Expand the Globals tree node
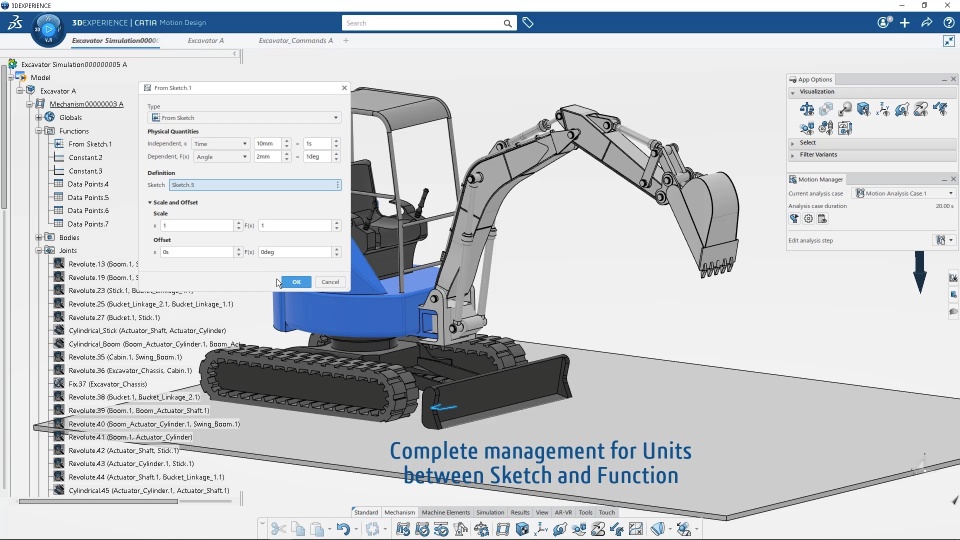The height and width of the screenshot is (540, 960). [39, 118]
